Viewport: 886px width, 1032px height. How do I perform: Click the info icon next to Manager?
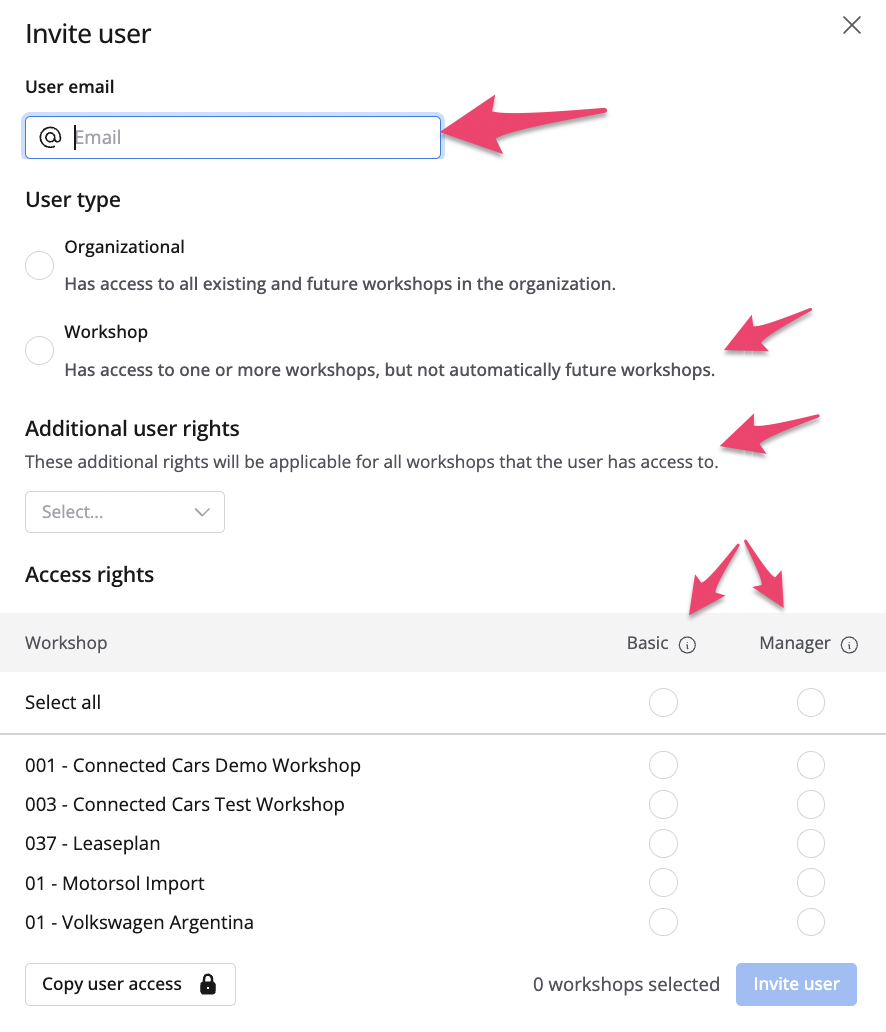(x=849, y=645)
